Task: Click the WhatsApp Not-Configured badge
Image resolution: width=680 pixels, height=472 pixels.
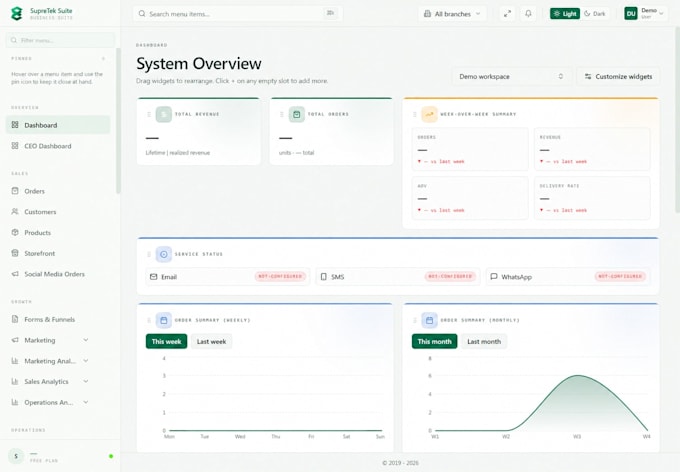Action: pos(620,276)
